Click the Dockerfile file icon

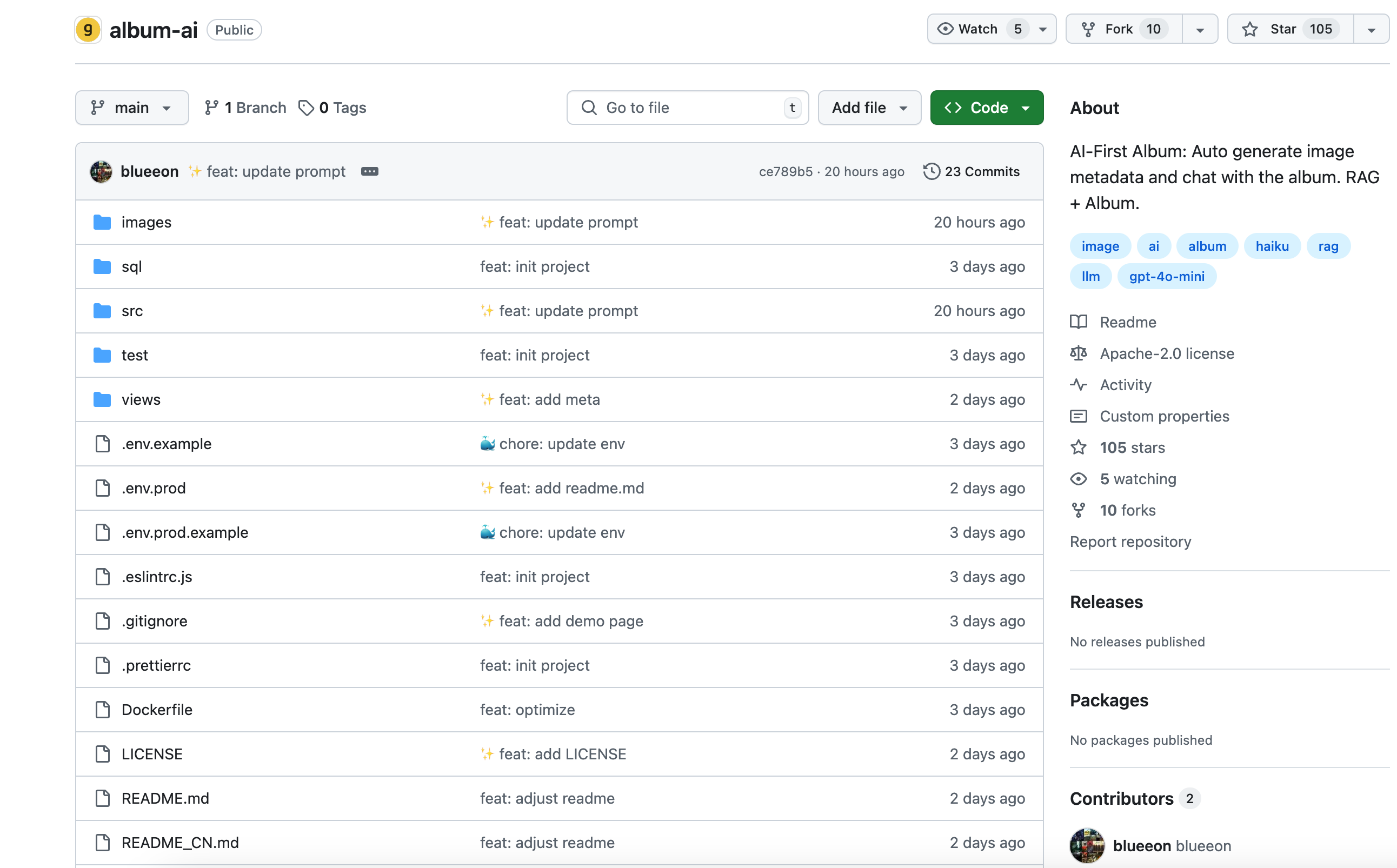tap(103, 710)
